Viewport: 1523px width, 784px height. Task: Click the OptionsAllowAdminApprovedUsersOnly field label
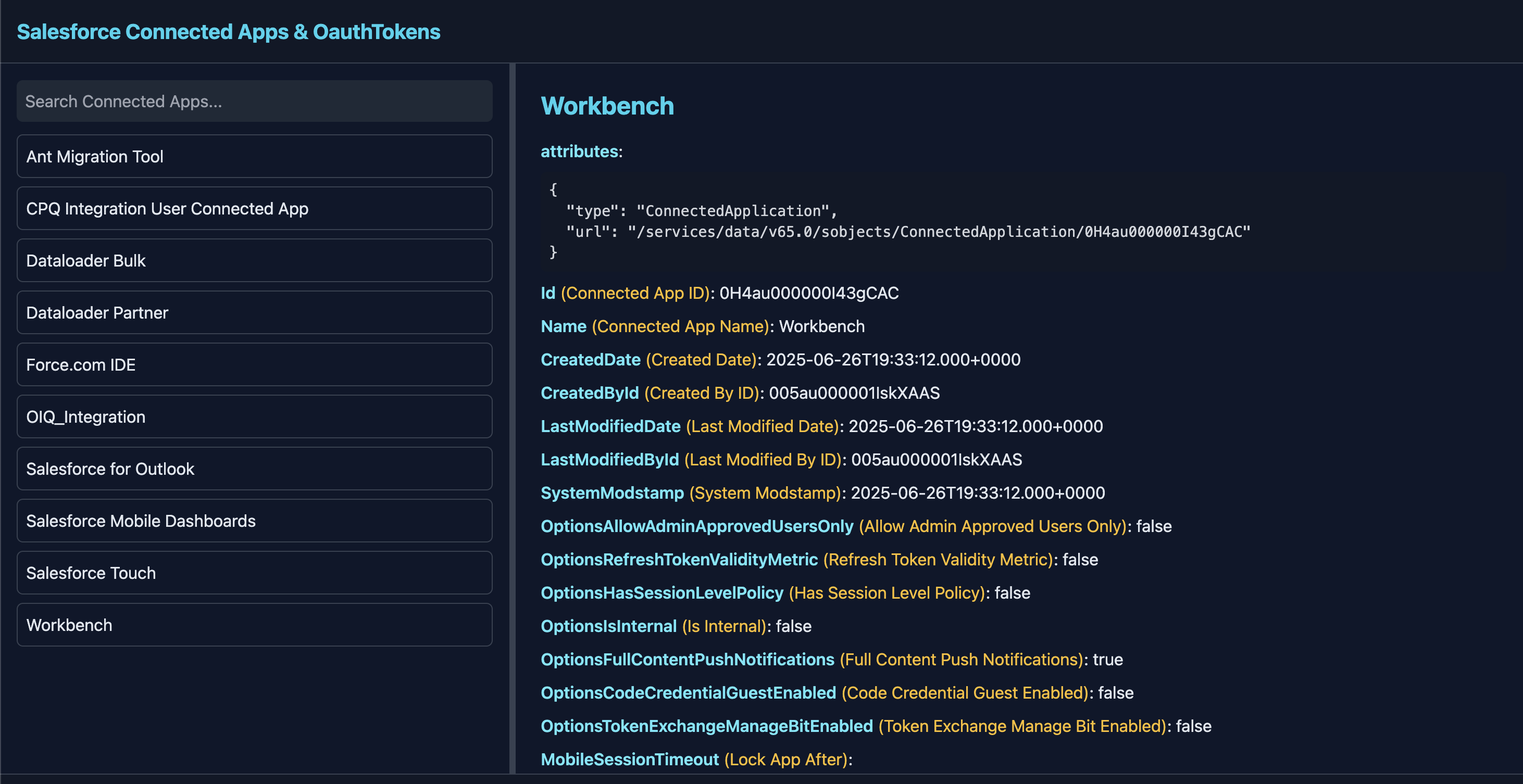click(x=697, y=526)
